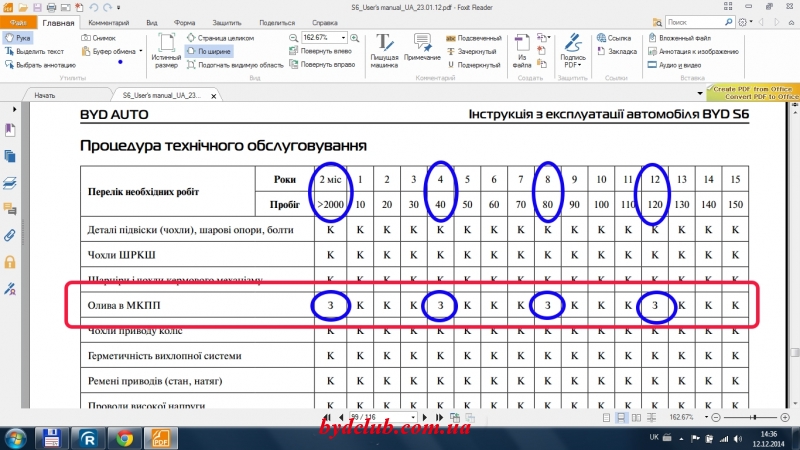Rotate page with Повернуть влево
This screenshot has height=450, width=800.
click(320, 52)
